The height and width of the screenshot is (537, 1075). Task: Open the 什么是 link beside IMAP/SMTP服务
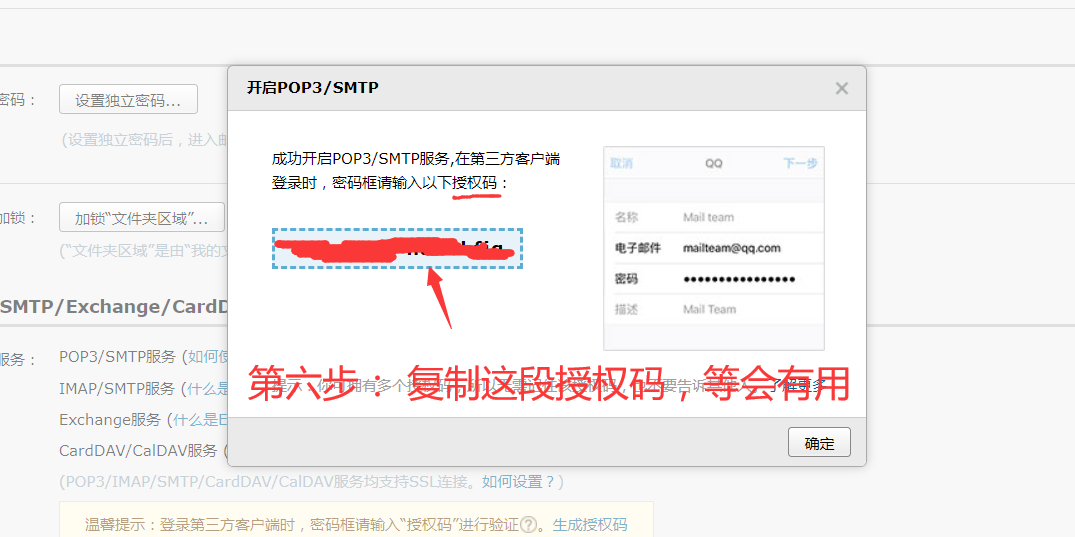click(x=208, y=389)
